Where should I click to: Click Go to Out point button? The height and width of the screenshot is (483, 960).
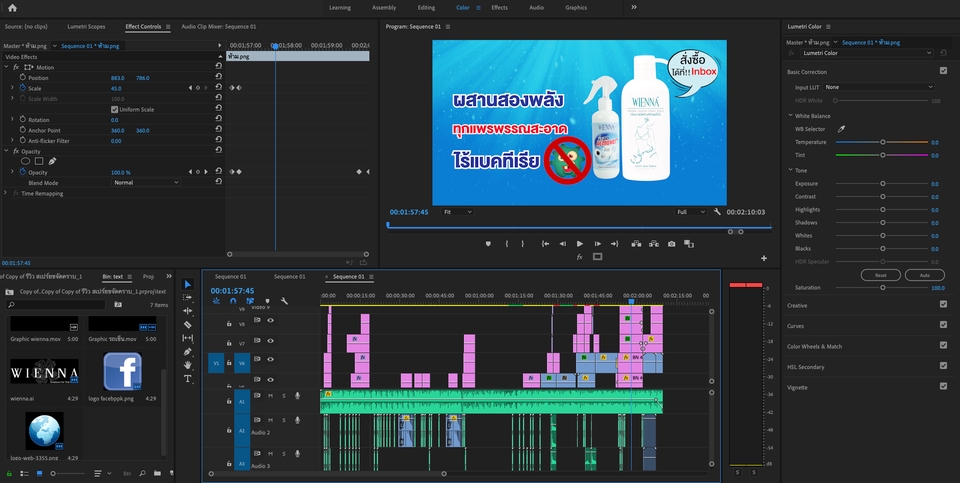(615, 244)
